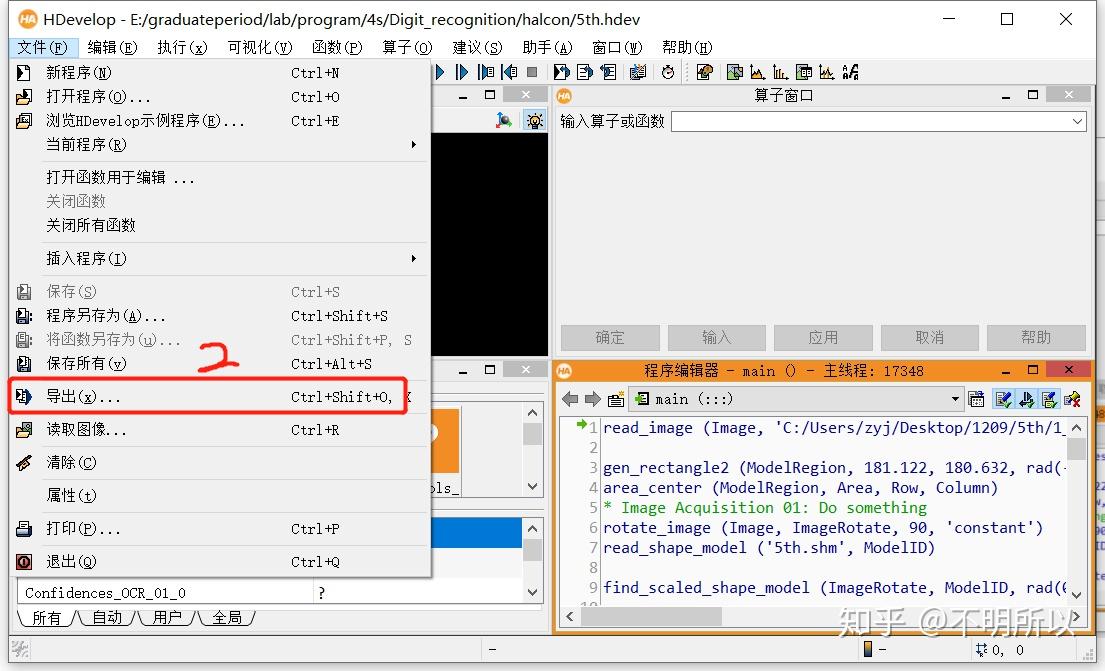Screen dimensions: 1105x671
Task: Open the Zoom window image icon
Action: pos(734,72)
